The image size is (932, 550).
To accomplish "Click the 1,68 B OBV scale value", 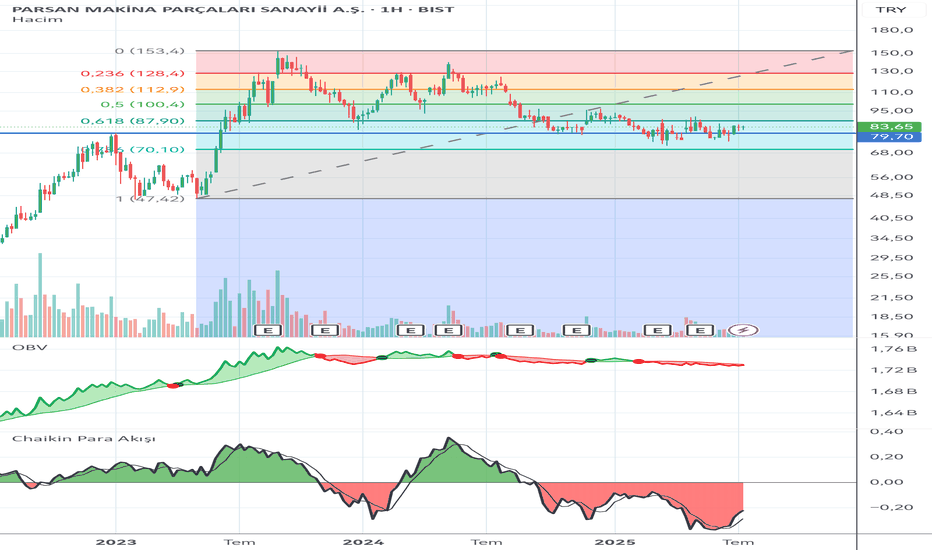I will pos(893,392).
